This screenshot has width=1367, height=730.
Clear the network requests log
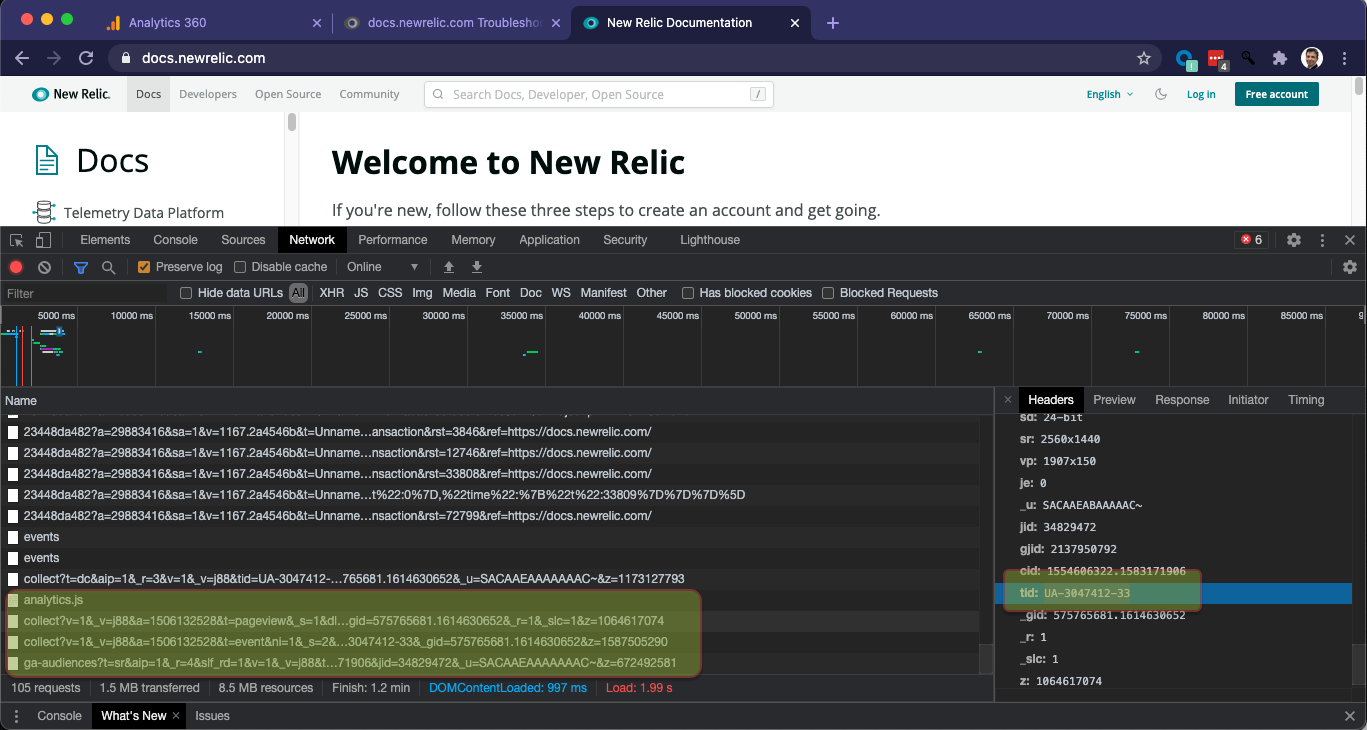click(42, 267)
